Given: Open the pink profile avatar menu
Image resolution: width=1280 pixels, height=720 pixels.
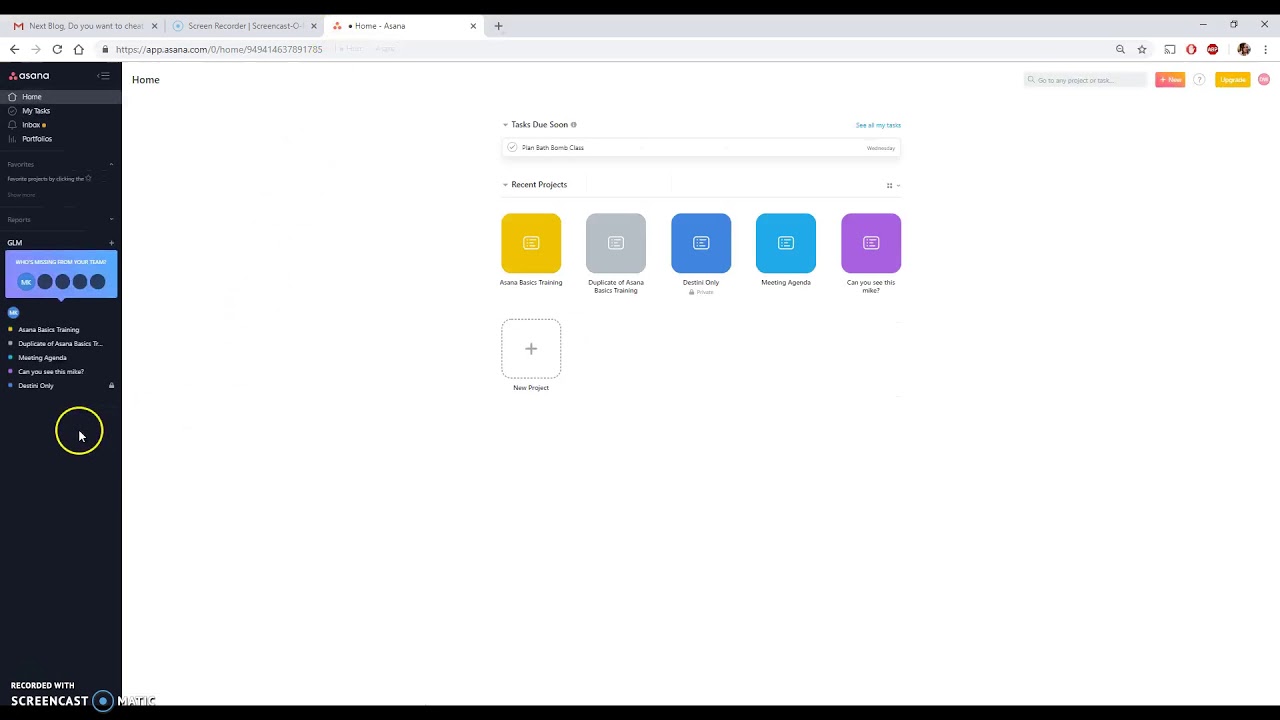Looking at the screenshot, I should tap(1264, 80).
